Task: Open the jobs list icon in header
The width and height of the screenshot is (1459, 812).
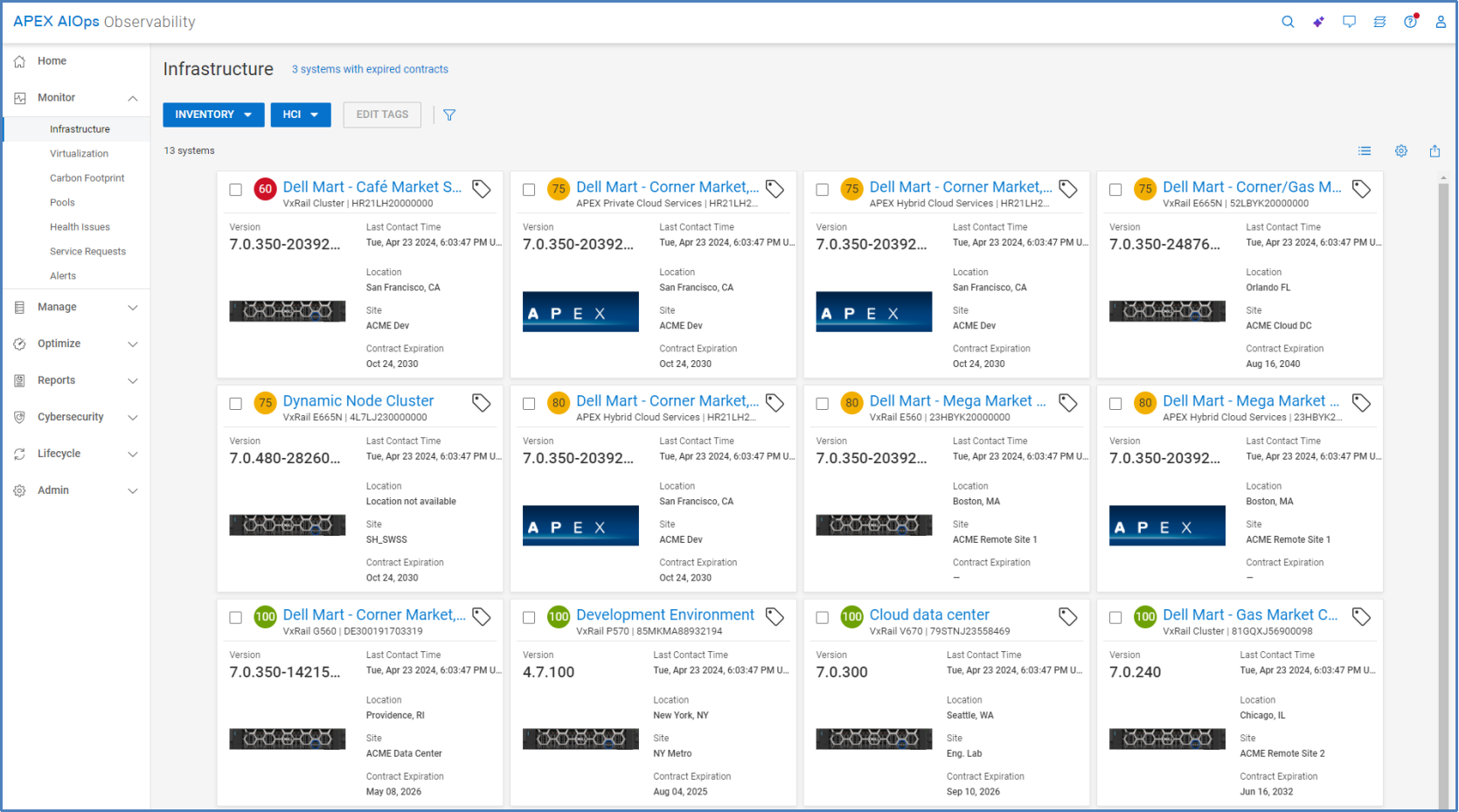Action: [x=1379, y=22]
